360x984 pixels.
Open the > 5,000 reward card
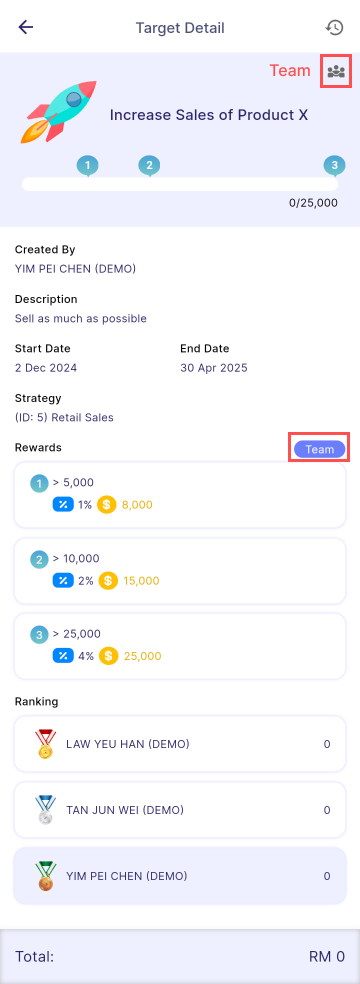click(x=180, y=495)
